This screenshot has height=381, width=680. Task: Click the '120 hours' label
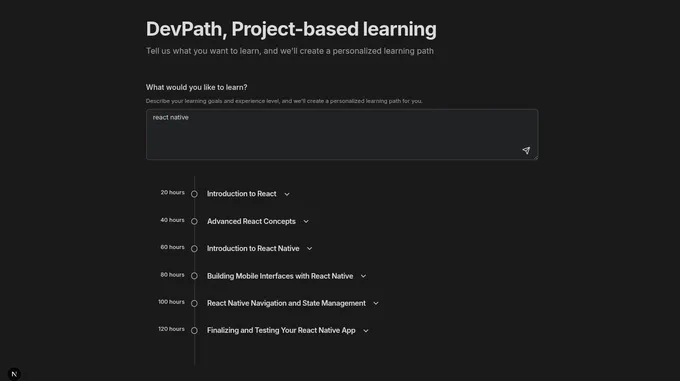171,329
